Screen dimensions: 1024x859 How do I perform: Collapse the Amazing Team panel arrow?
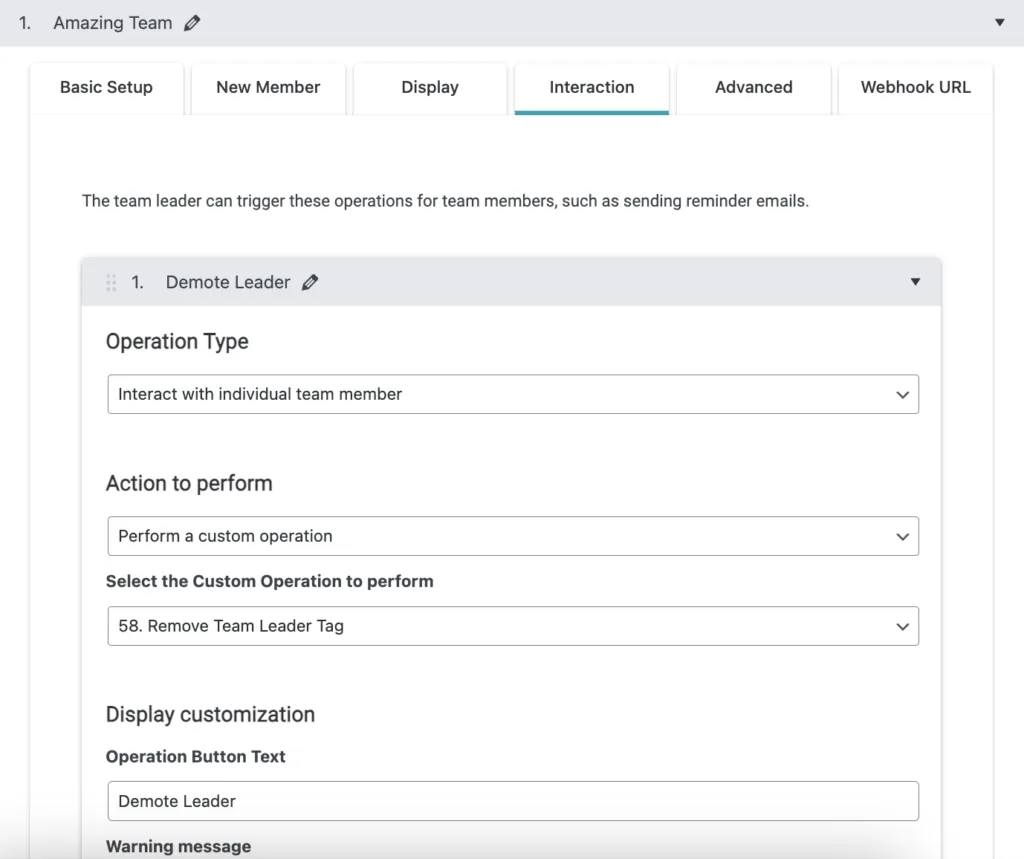click(x=999, y=22)
